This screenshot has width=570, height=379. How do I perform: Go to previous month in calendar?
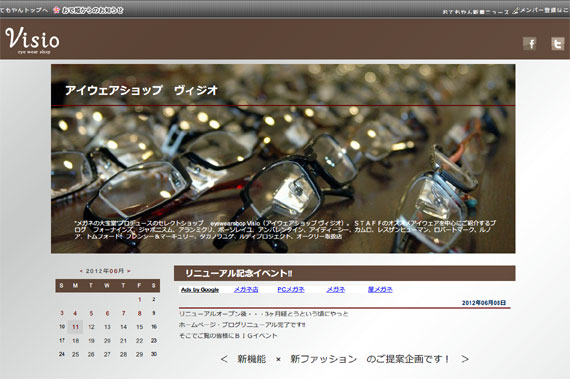tap(81, 271)
